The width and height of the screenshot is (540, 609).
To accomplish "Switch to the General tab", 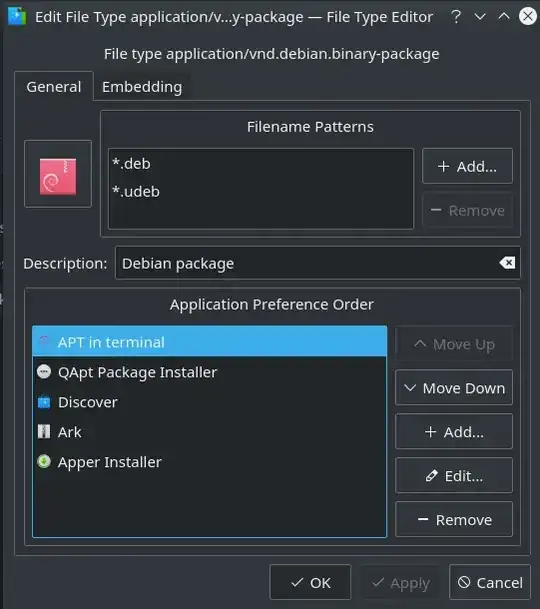I will 54,87.
